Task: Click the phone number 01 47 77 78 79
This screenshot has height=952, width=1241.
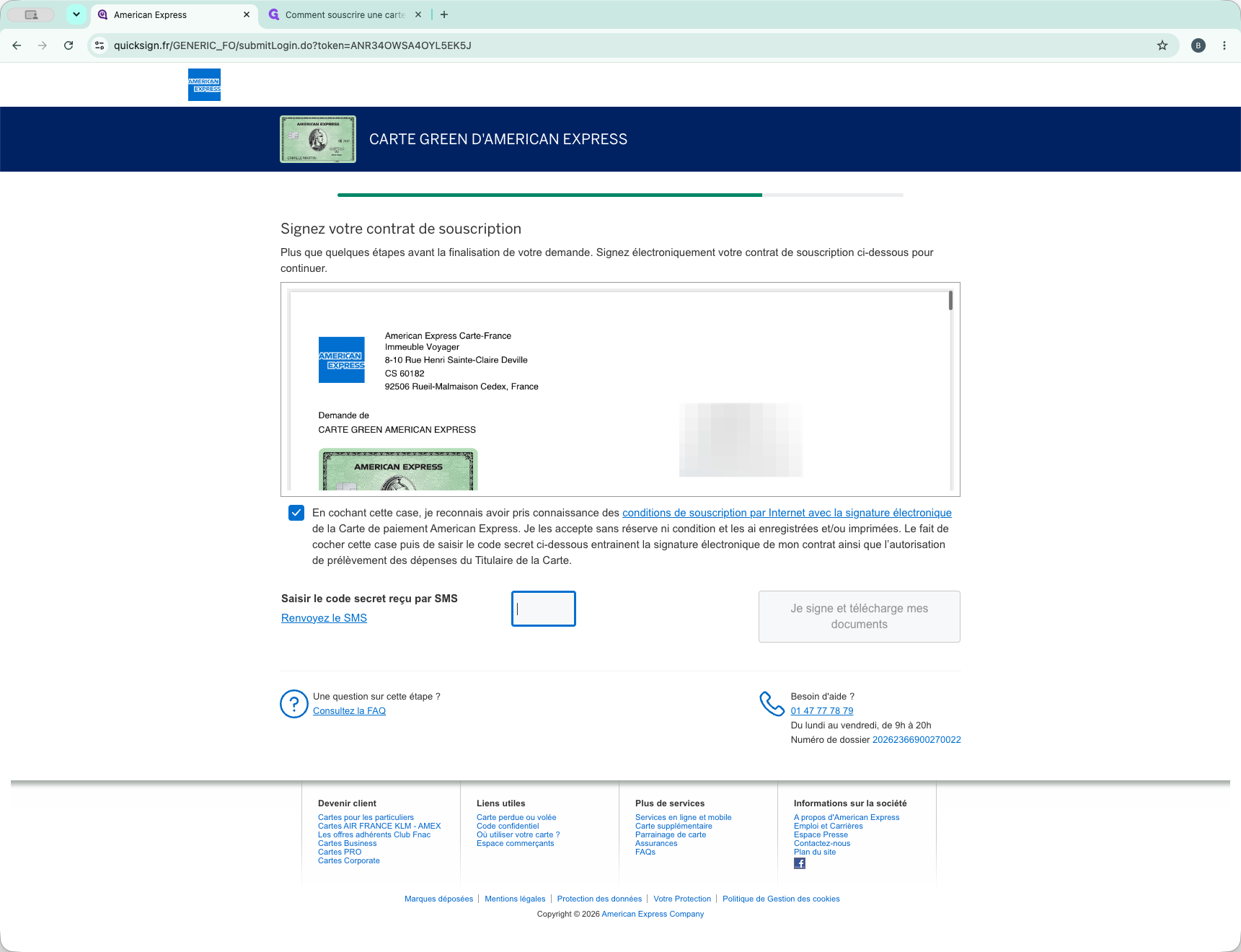Action: tap(822, 711)
